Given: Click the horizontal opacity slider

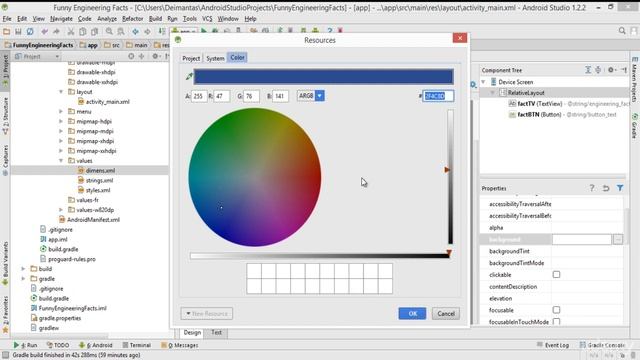Looking at the screenshot, I should 319,256.
